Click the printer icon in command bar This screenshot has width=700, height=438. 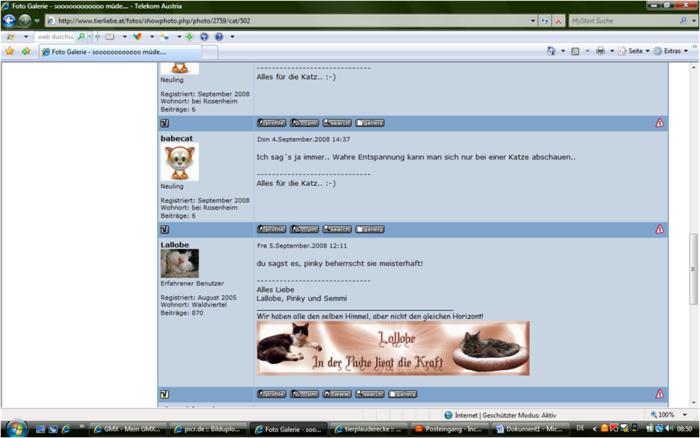click(600, 51)
